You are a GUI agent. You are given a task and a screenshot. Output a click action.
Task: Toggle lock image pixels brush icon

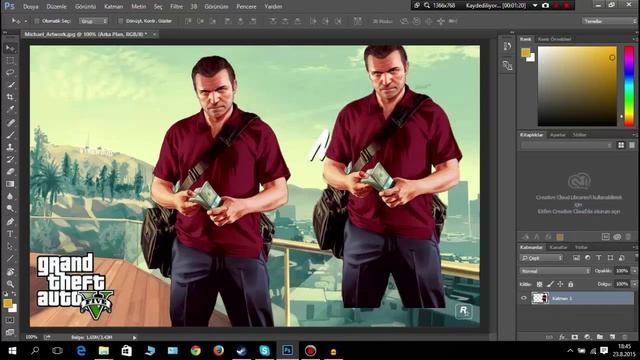pos(550,284)
